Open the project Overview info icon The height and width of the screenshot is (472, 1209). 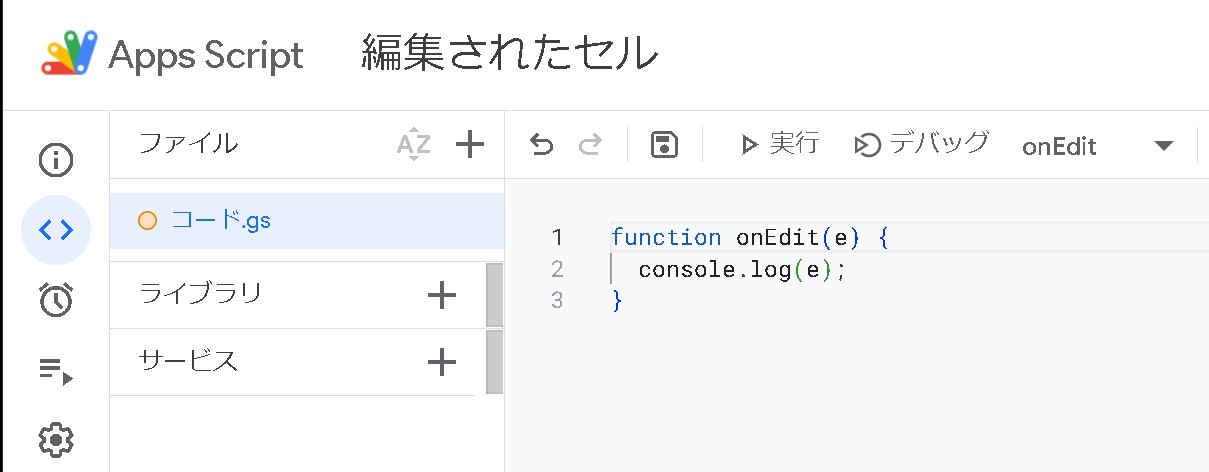(55, 160)
